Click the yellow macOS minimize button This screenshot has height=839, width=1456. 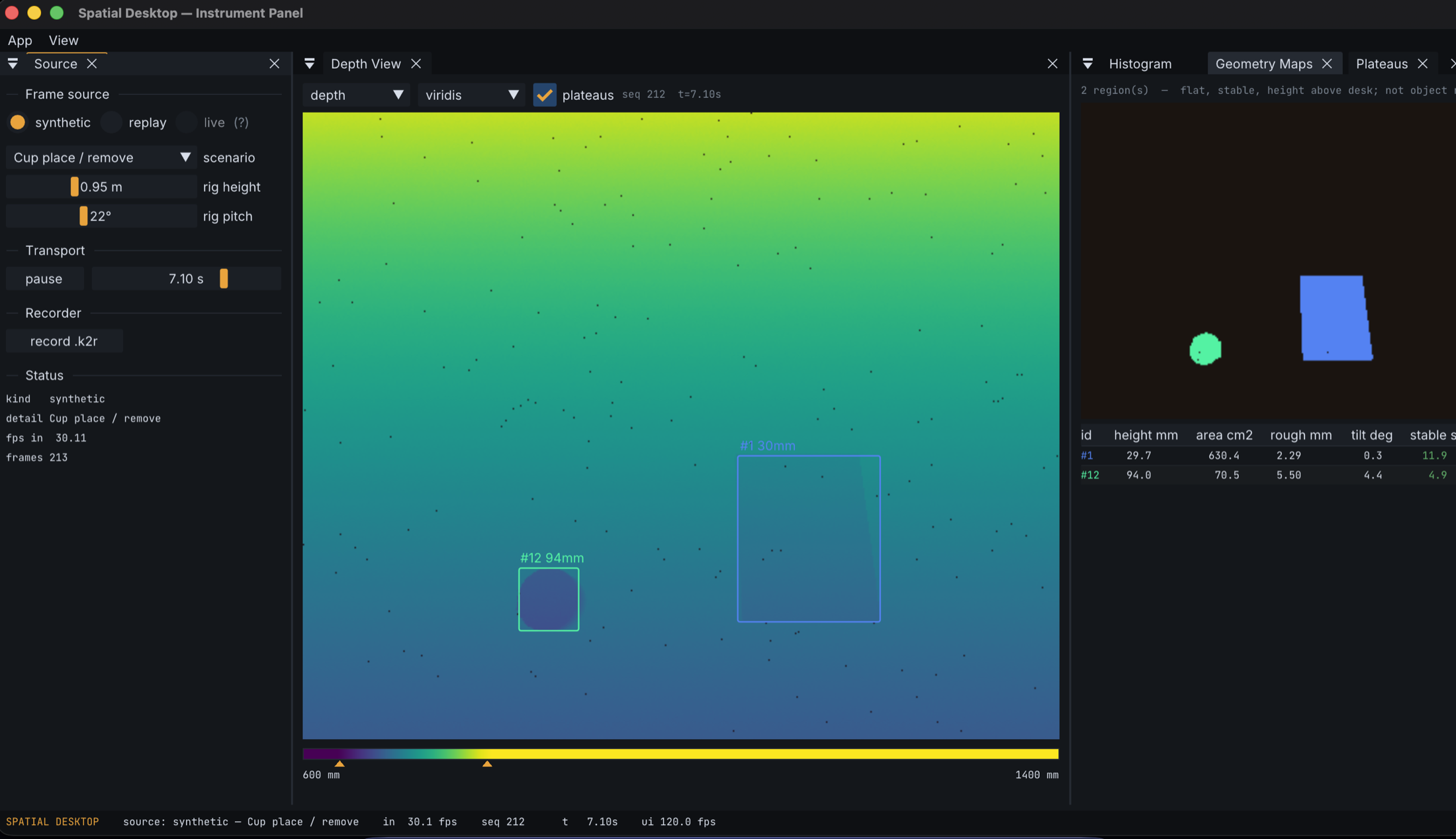click(34, 13)
